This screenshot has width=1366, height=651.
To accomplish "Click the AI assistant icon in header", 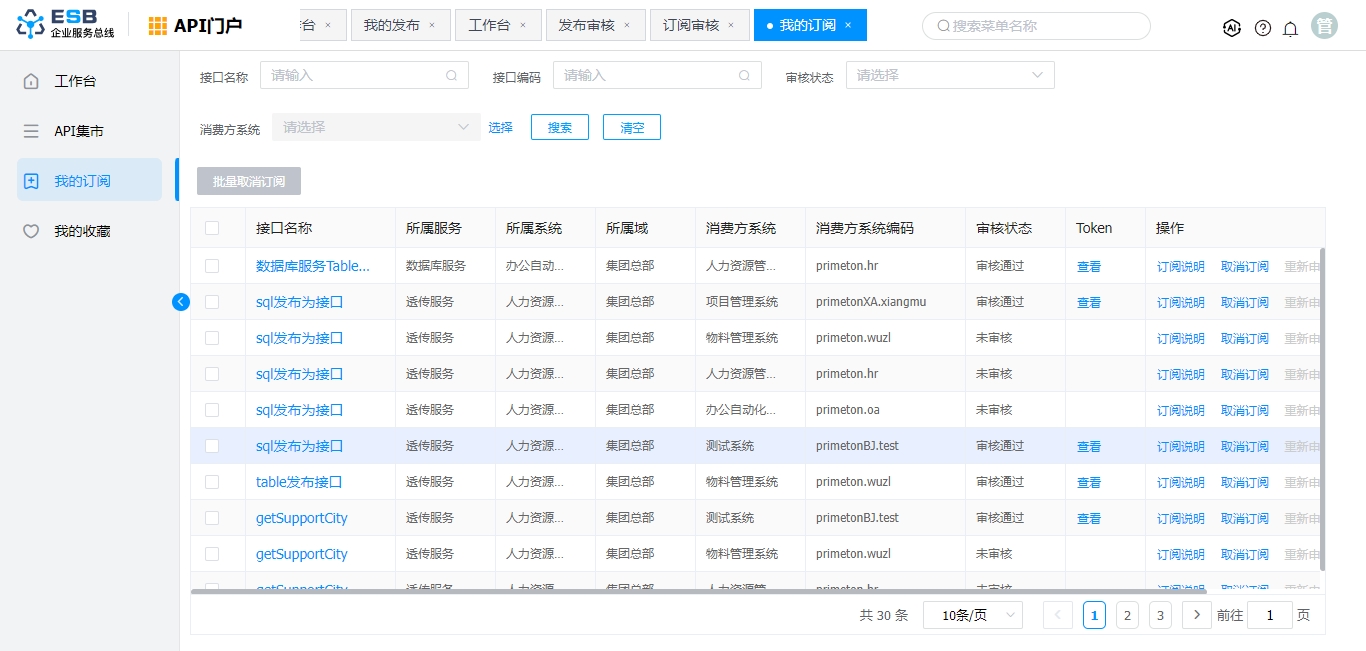I will (x=1232, y=28).
